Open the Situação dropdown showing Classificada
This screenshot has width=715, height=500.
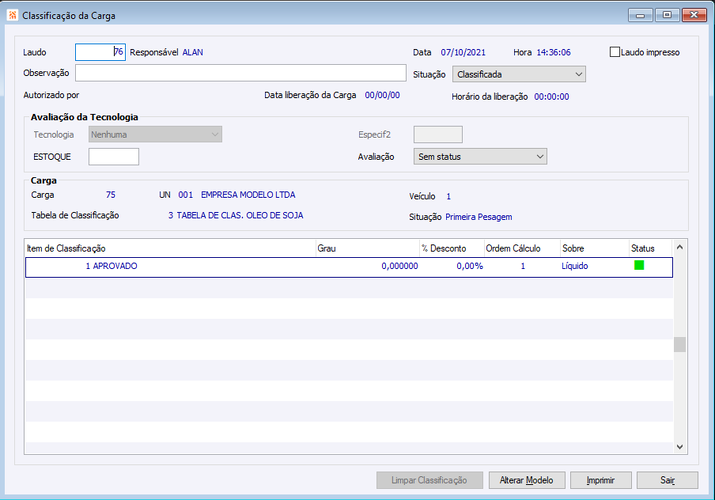518,74
